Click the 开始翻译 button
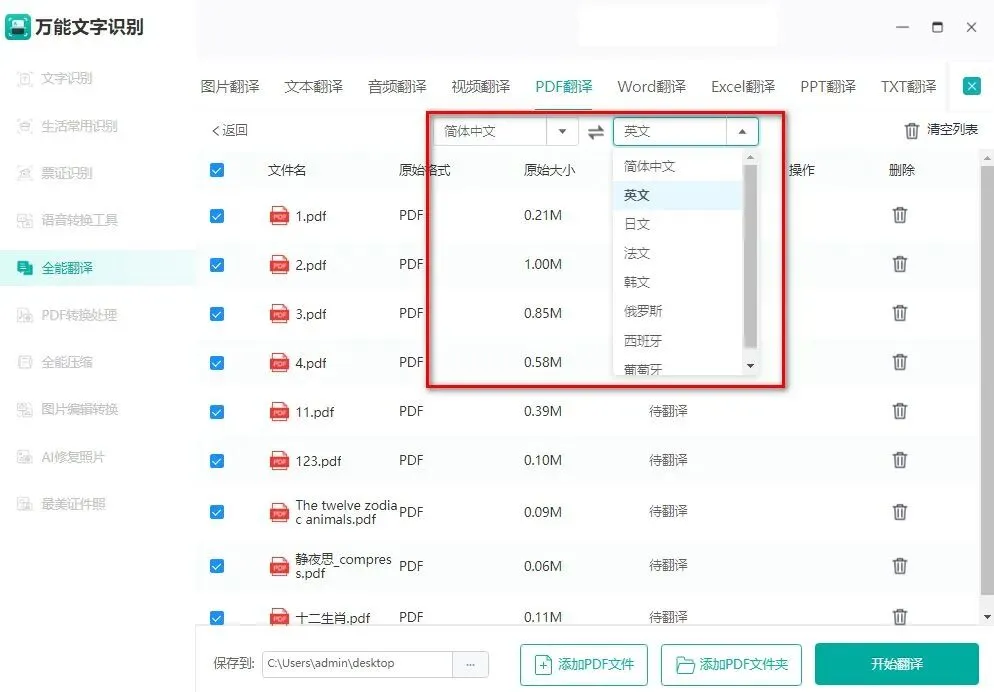This screenshot has width=994, height=692. [x=896, y=664]
